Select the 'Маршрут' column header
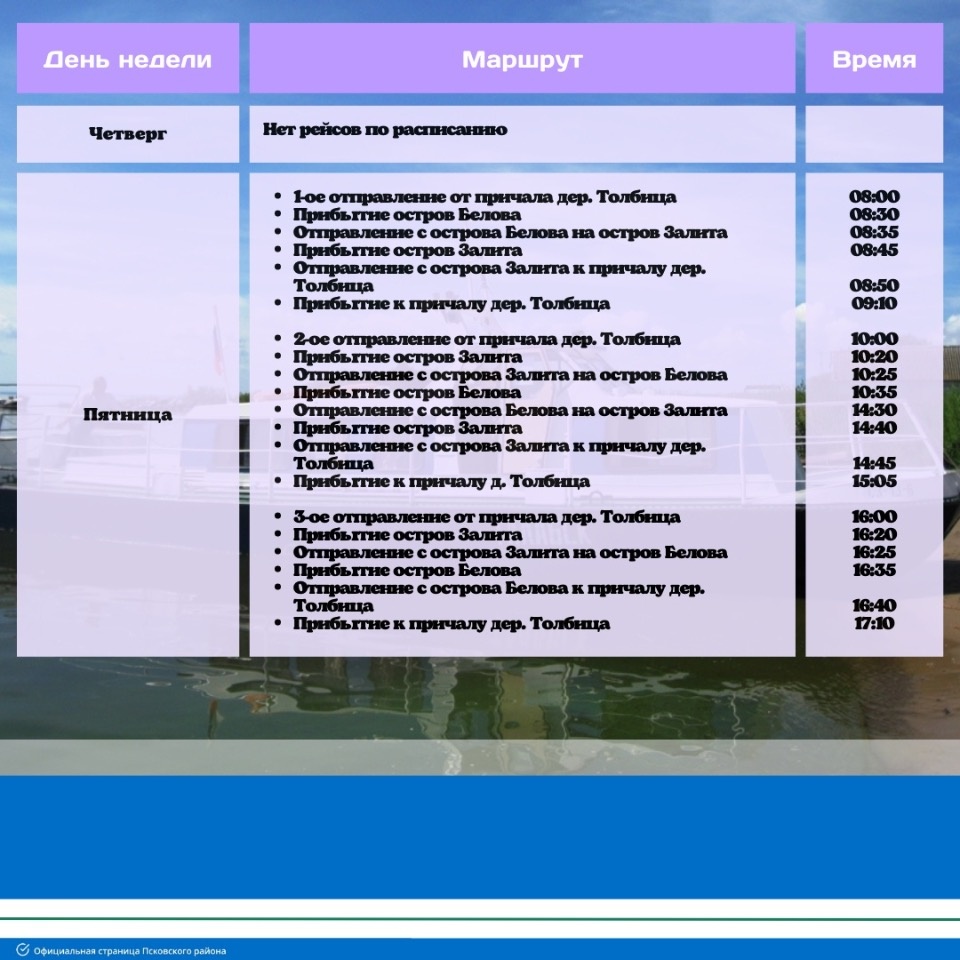Image resolution: width=960 pixels, height=960 pixels. point(524,60)
